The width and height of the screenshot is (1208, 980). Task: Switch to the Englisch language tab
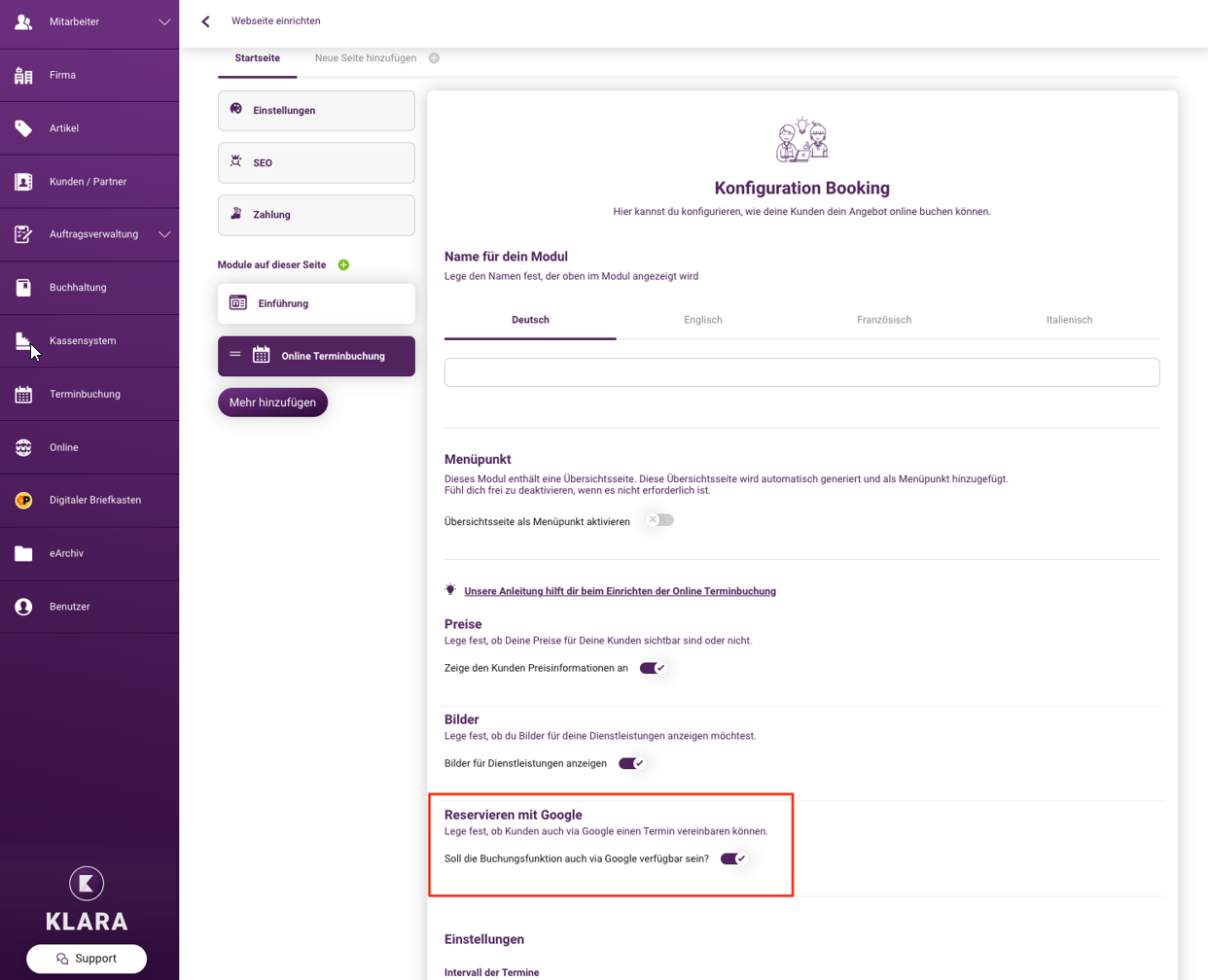click(703, 320)
